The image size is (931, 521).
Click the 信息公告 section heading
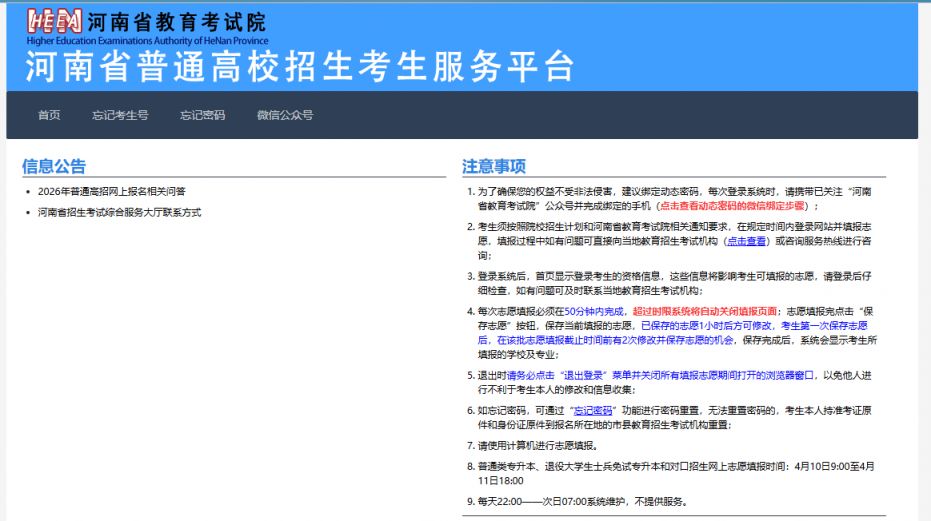[54, 166]
